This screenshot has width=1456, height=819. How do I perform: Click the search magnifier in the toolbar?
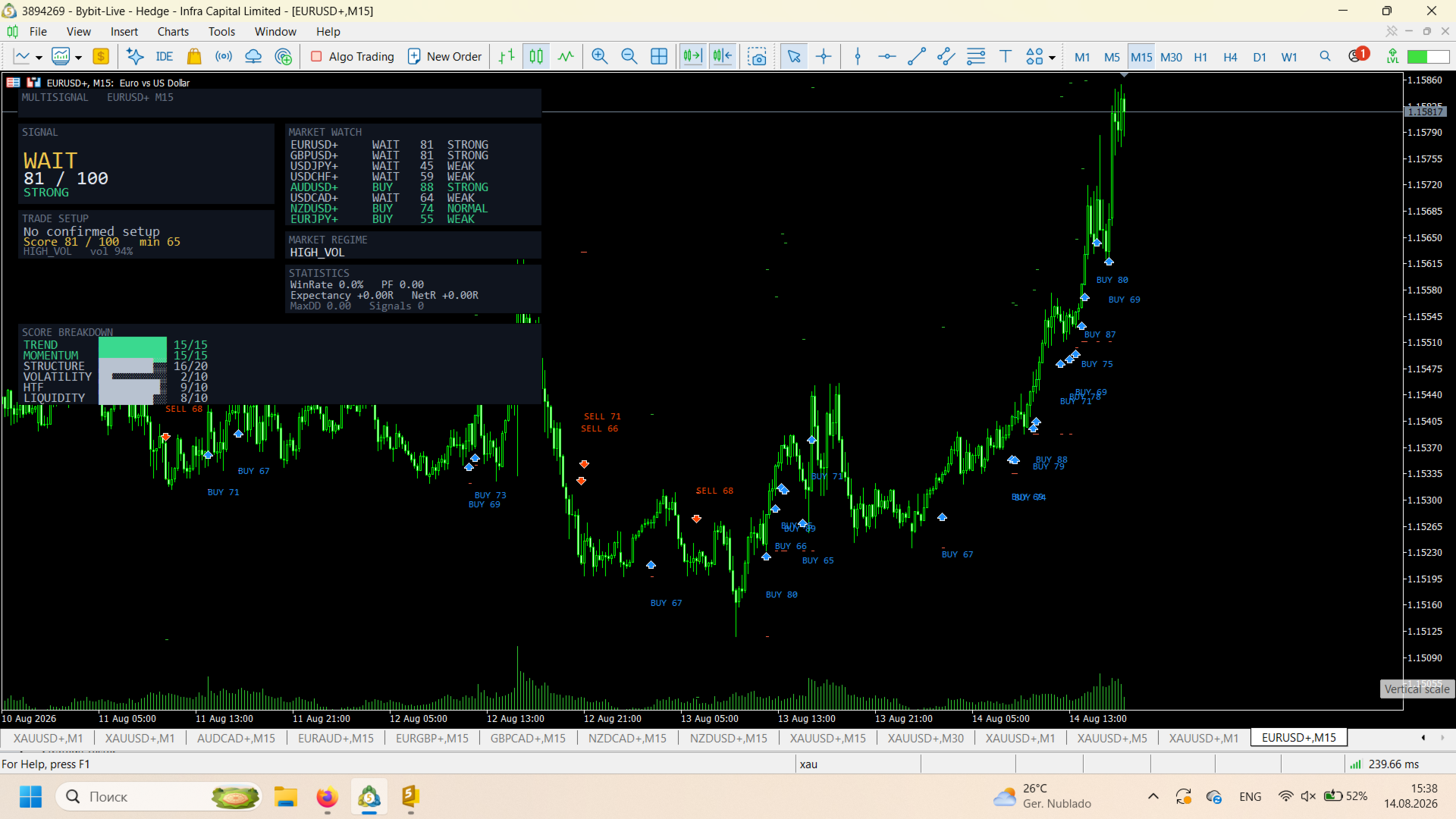(x=1325, y=56)
